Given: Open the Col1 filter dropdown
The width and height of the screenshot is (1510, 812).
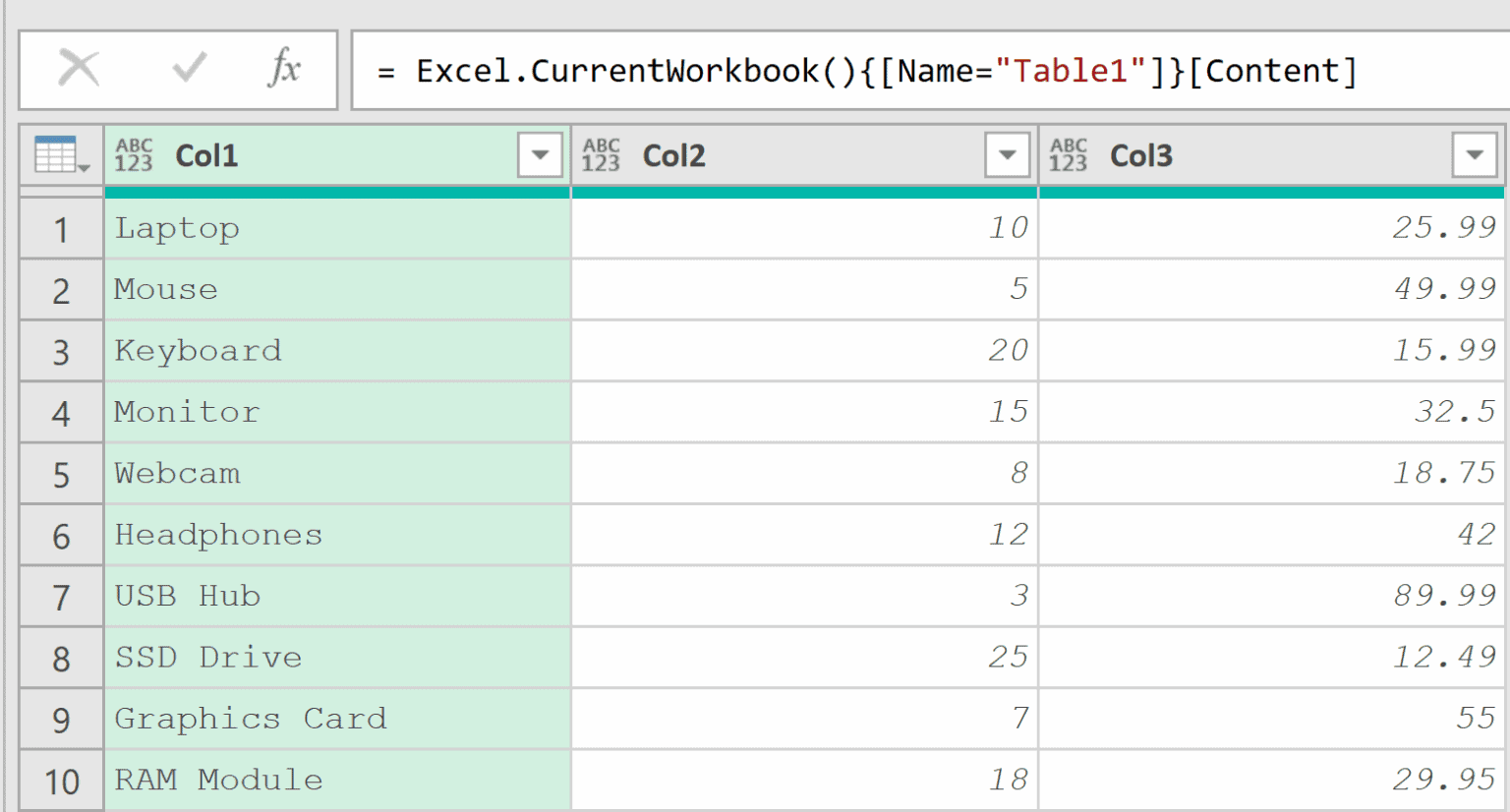Looking at the screenshot, I should click(539, 154).
